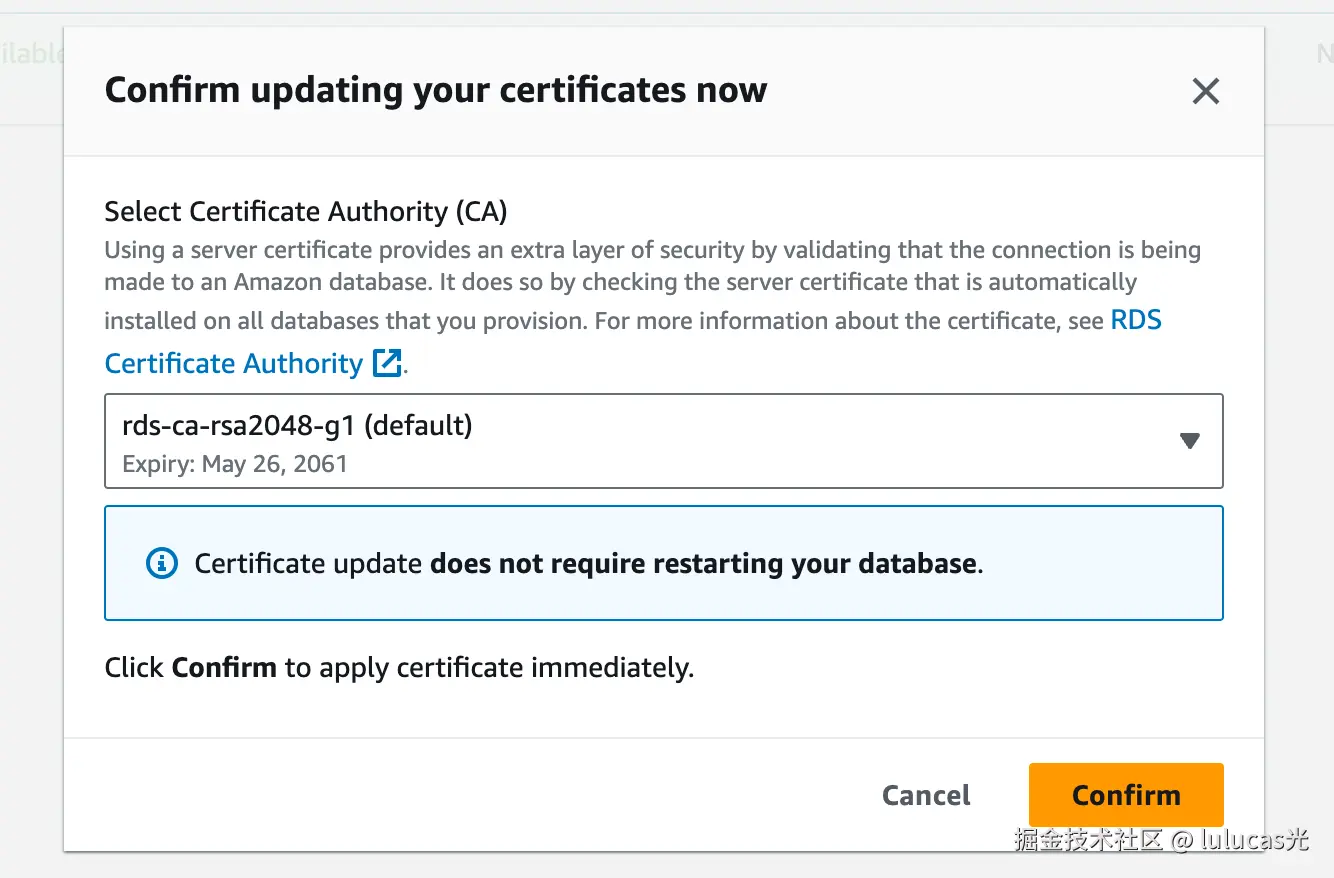Image resolution: width=1334 pixels, height=878 pixels.
Task: Click the Certificate update words in banner
Action: [308, 563]
